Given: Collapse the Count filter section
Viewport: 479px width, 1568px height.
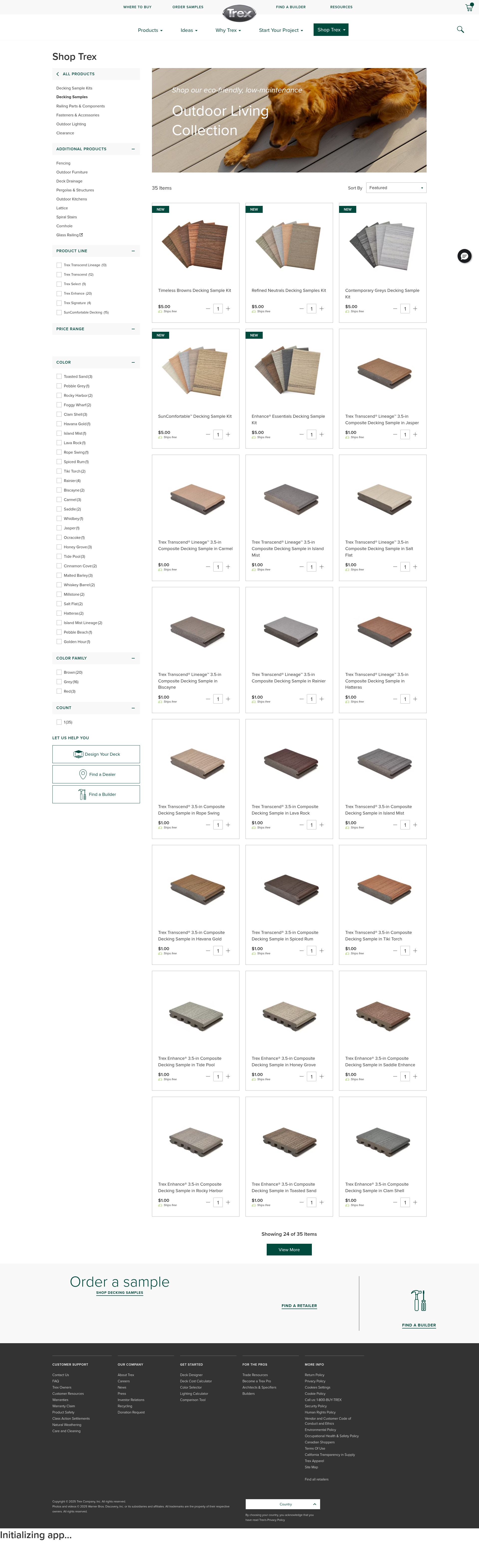Looking at the screenshot, I should click(x=133, y=708).
